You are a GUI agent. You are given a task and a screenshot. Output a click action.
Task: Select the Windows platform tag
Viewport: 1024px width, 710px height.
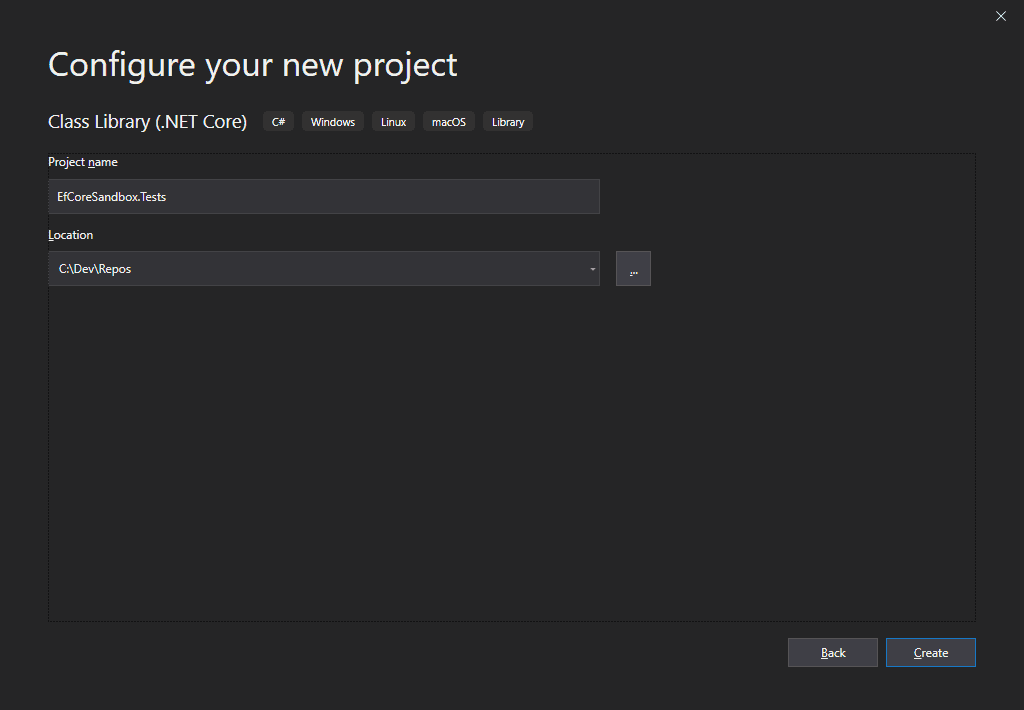coord(332,122)
